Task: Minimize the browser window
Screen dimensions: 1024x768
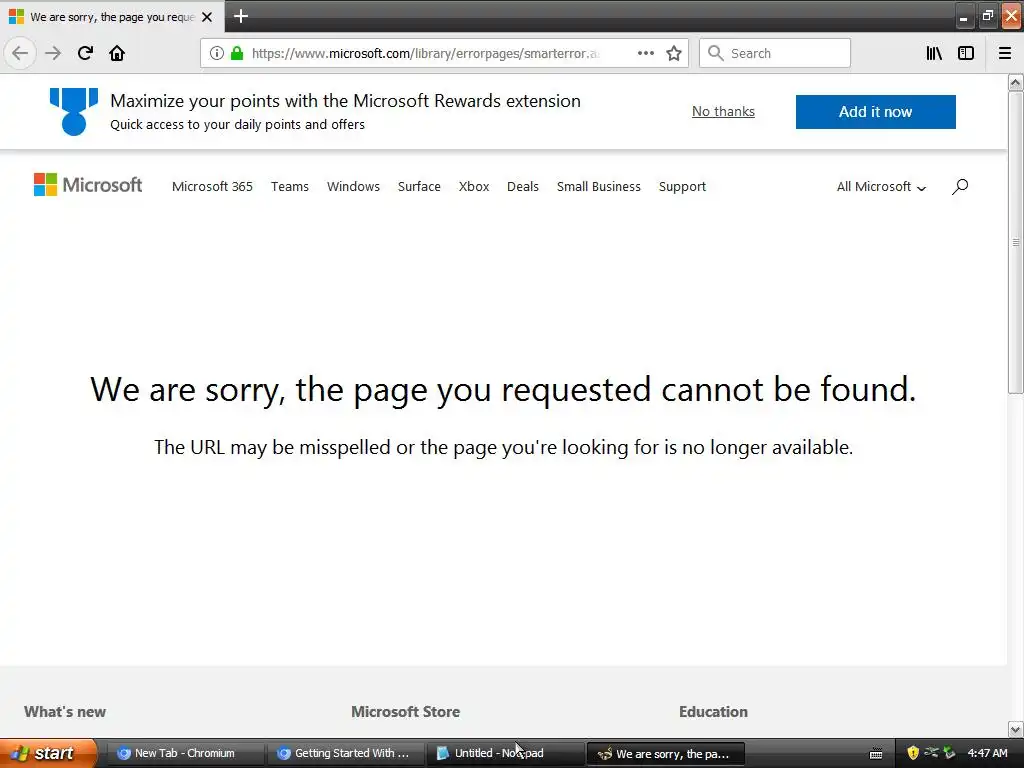Action: tap(963, 17)
